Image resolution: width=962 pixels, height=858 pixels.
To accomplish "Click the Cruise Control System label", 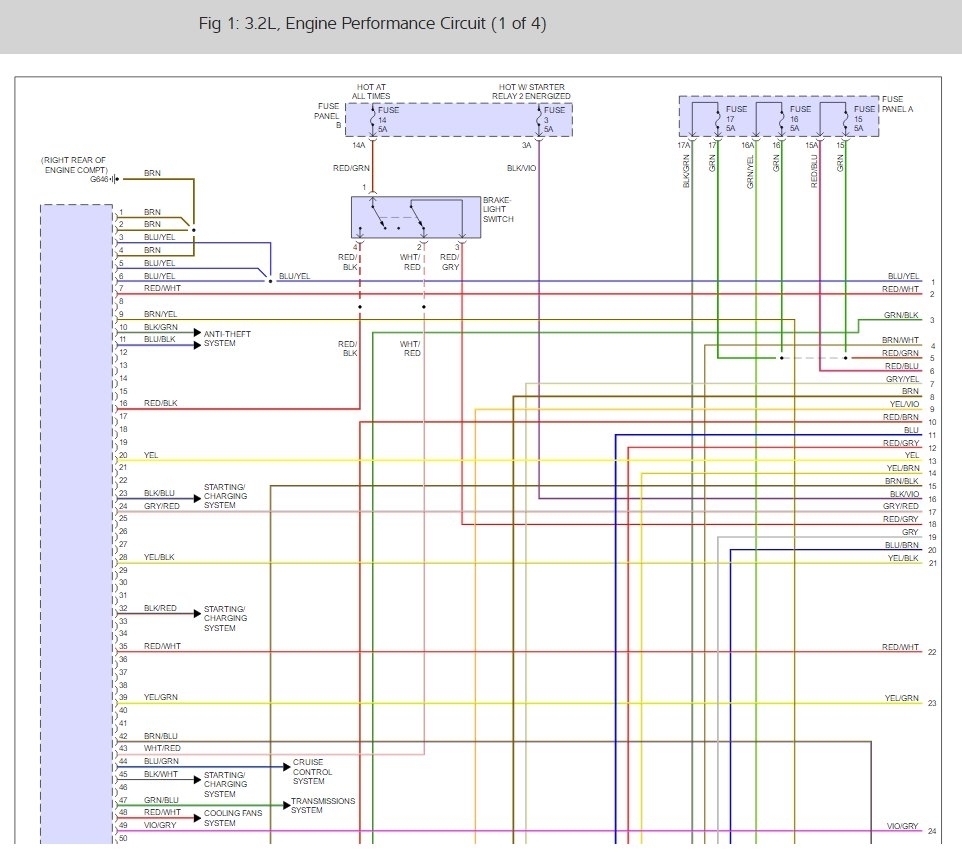I will [x=312, y=771].
